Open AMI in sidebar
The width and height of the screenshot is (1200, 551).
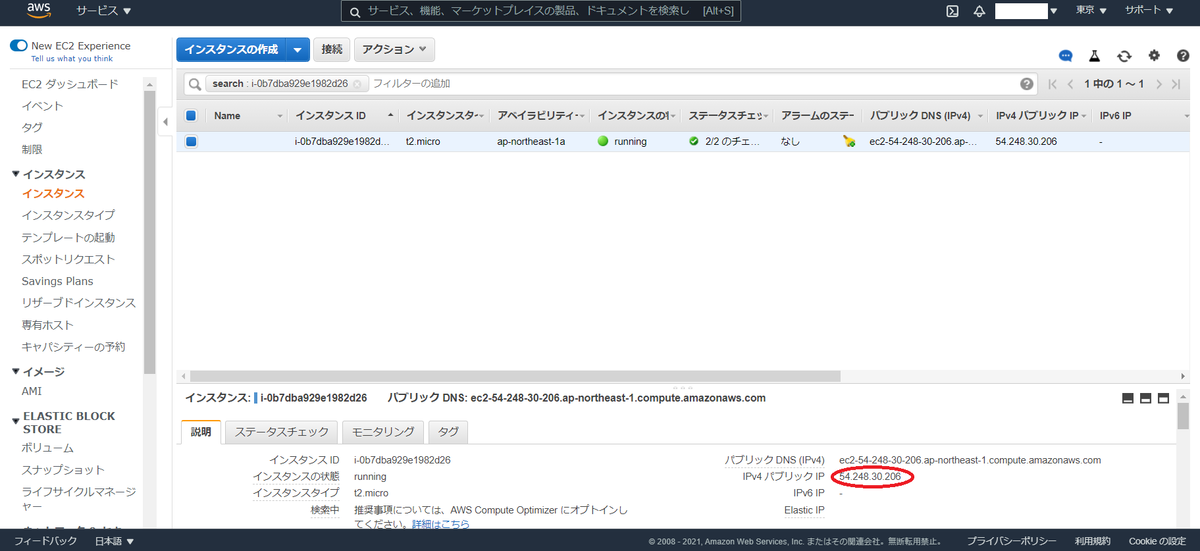pos(32,391)
